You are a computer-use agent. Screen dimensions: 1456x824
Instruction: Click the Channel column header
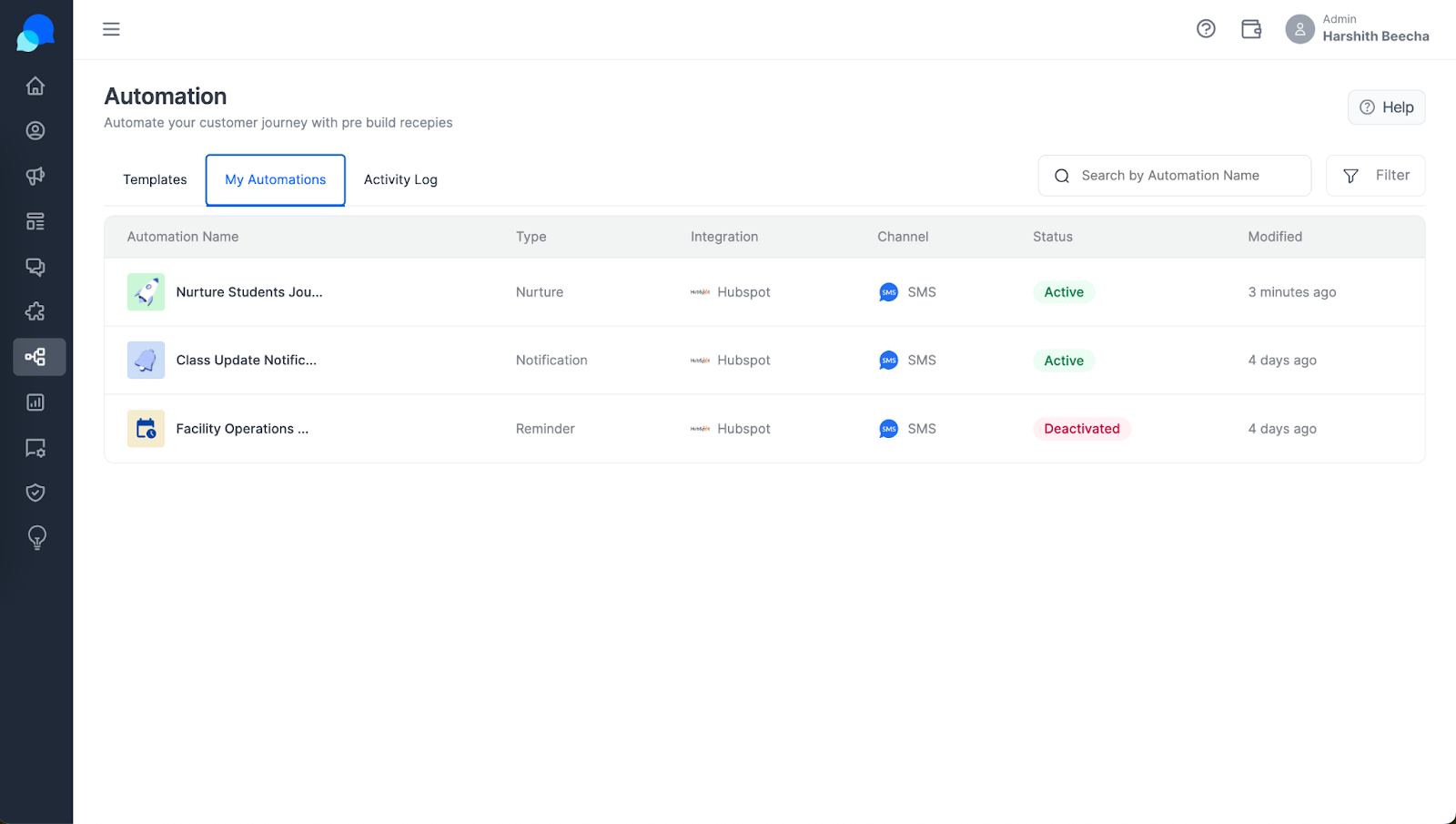[x=903, y=237]
